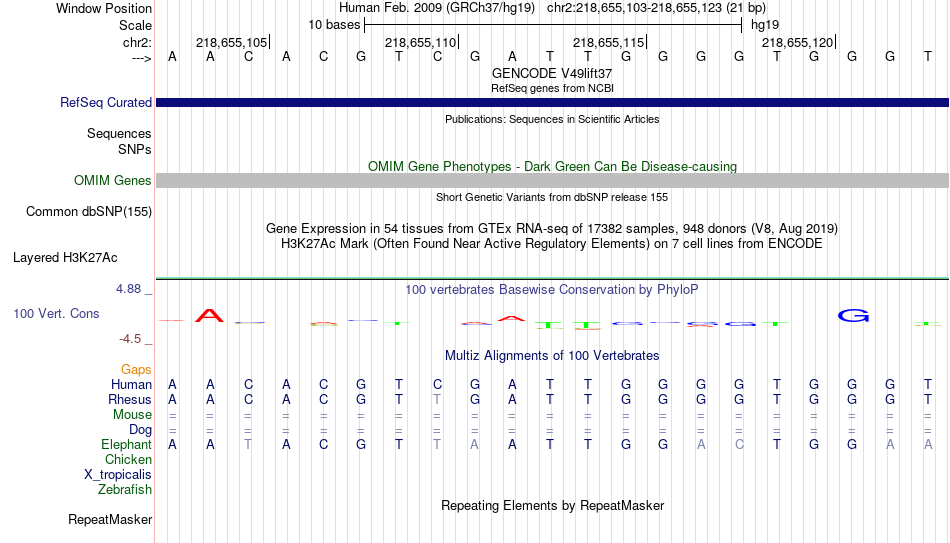Click the H3K27Ac Mark ENCODE track title
Screen dimensions: 950x543
pos(552,244)
